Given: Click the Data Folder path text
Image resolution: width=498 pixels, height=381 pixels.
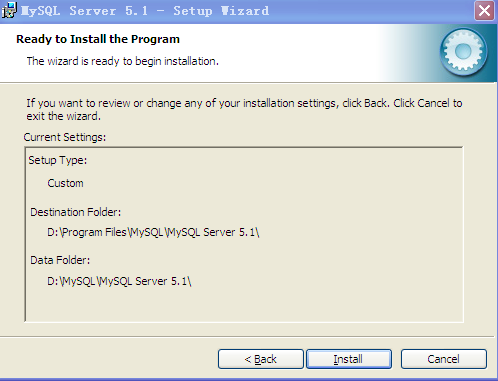Looking at the screenshot, I should (x=119, y=281).
